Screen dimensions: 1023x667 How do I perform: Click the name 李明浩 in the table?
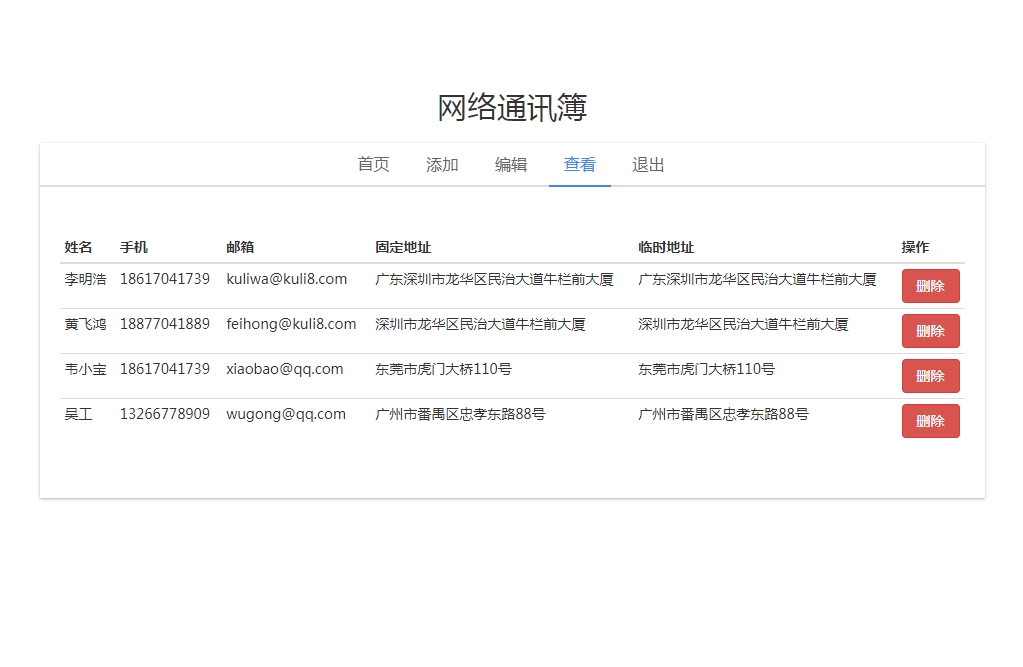pyautogui.click(x=85, y=279)
